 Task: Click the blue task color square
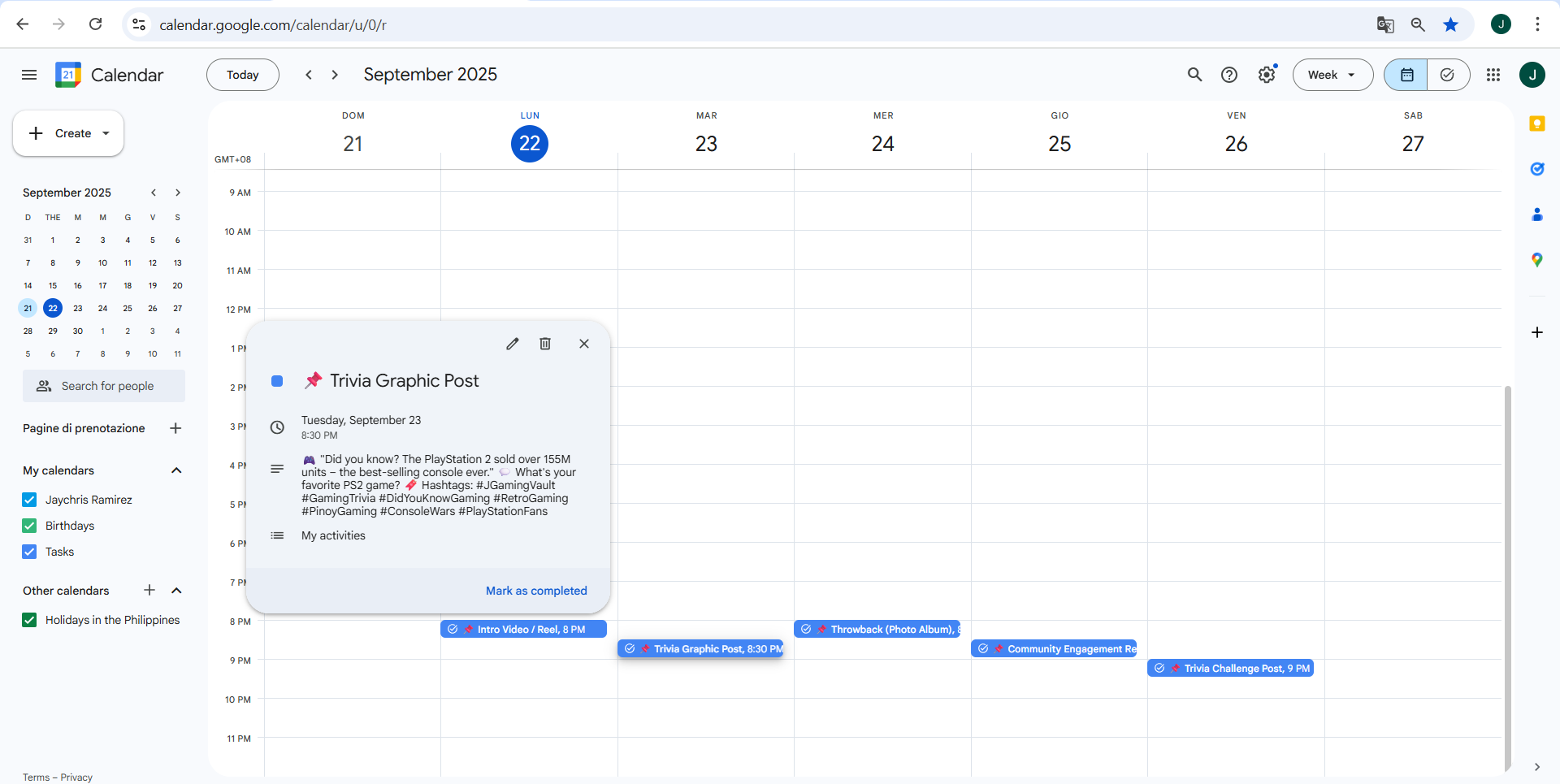277,381
